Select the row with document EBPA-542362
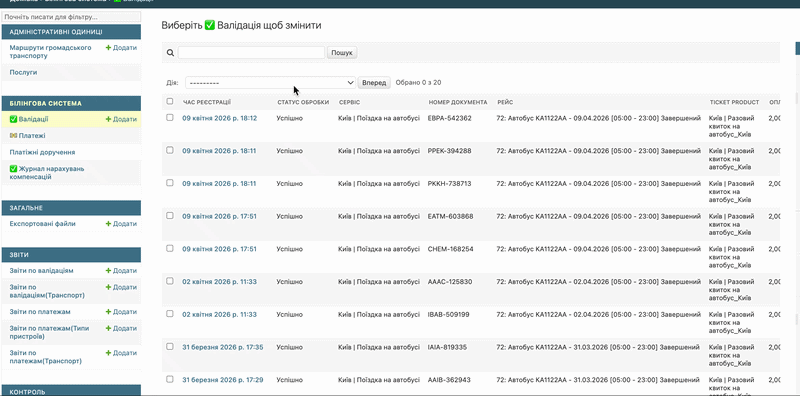Screen dimensions: 800x396 point(170,117)
